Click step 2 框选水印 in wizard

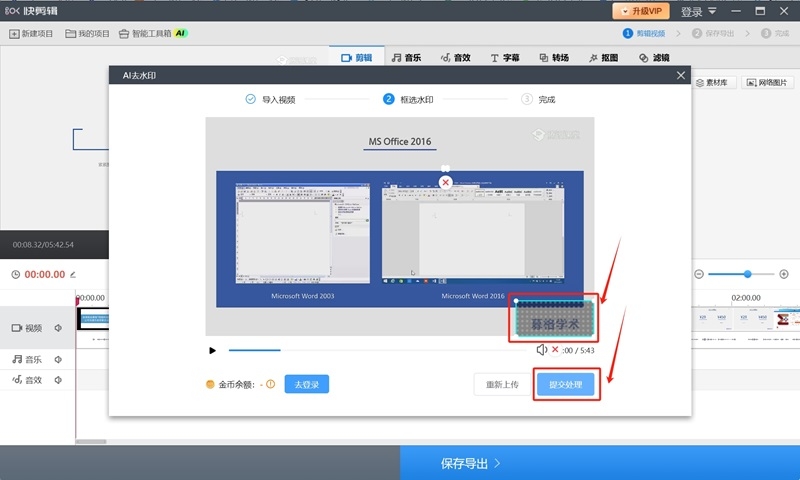tap(408, 99)
